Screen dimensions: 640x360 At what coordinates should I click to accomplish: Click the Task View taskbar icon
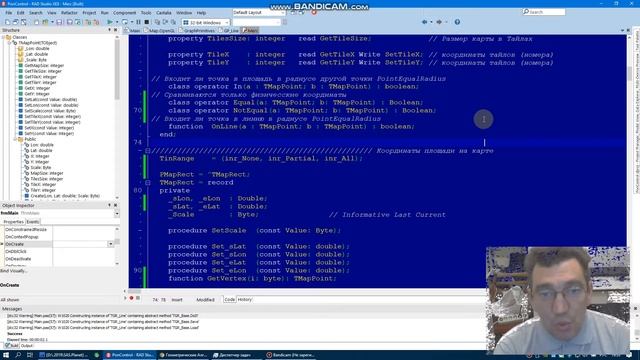point(30,355)
